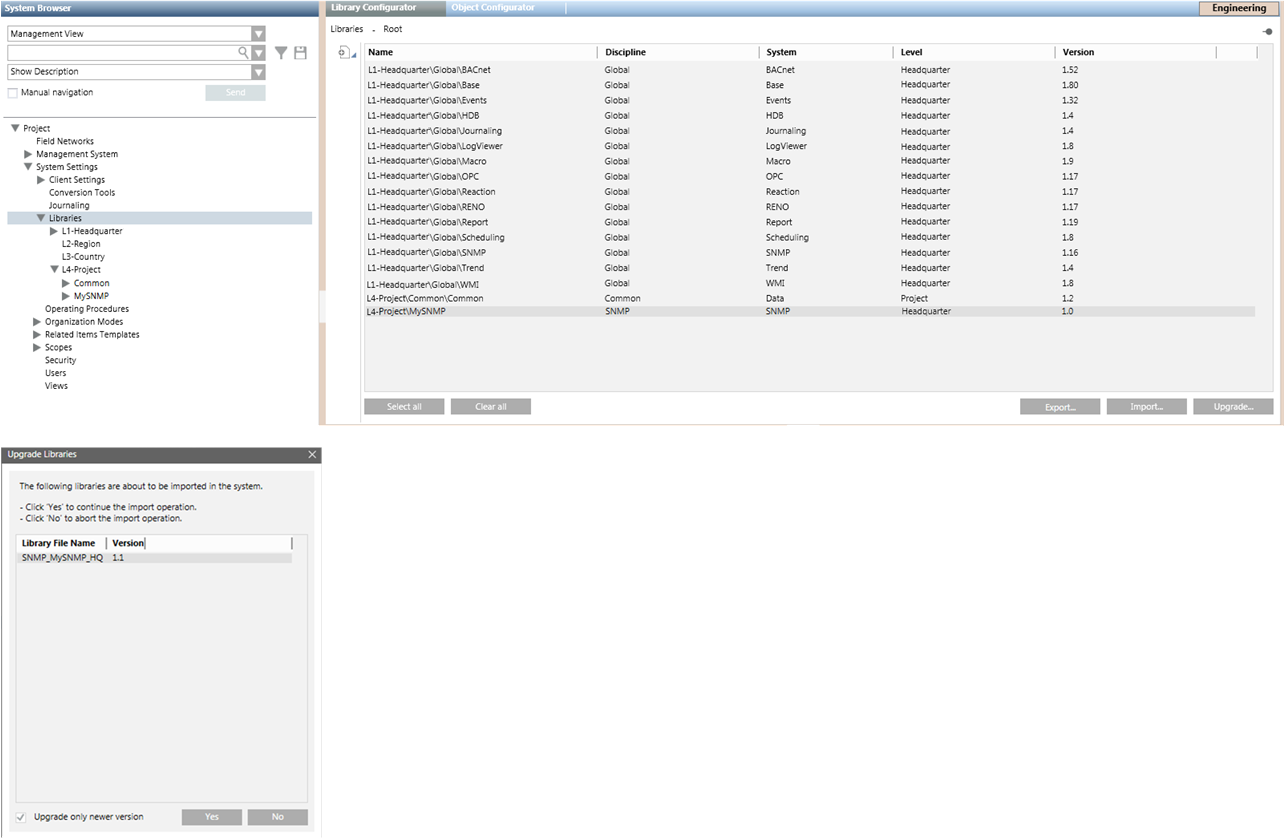Expand the L1-Headquarter tree node

point(54,231)
